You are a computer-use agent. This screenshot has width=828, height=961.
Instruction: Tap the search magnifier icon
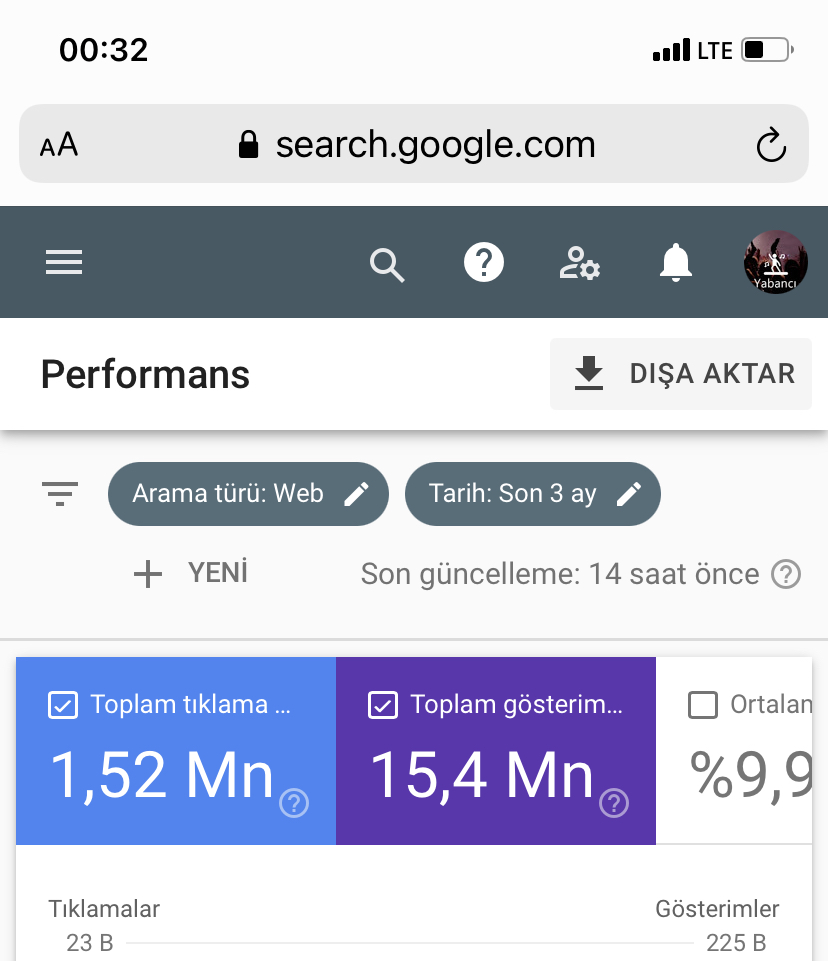pos(387,265)
